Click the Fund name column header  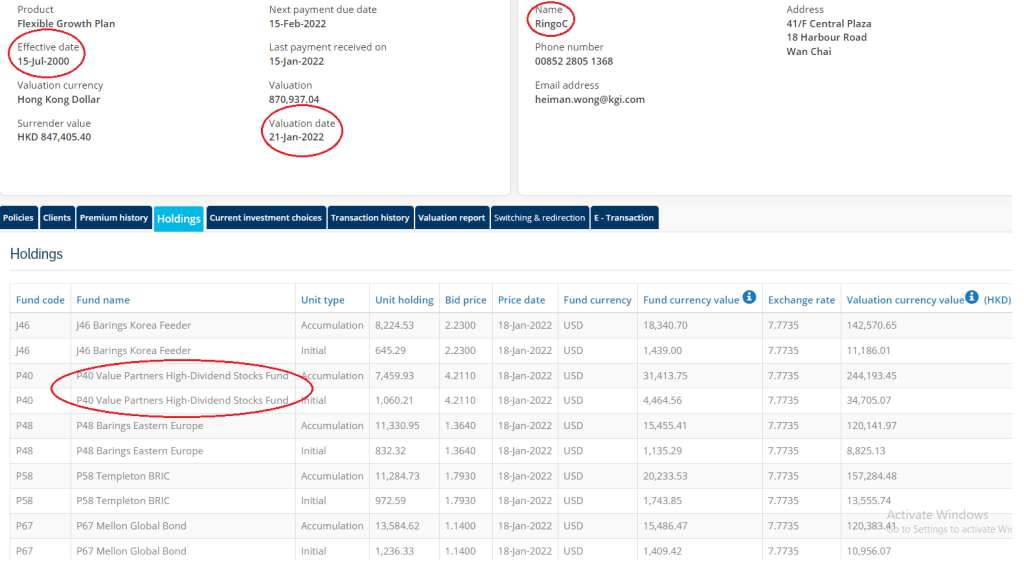[103, 300]
